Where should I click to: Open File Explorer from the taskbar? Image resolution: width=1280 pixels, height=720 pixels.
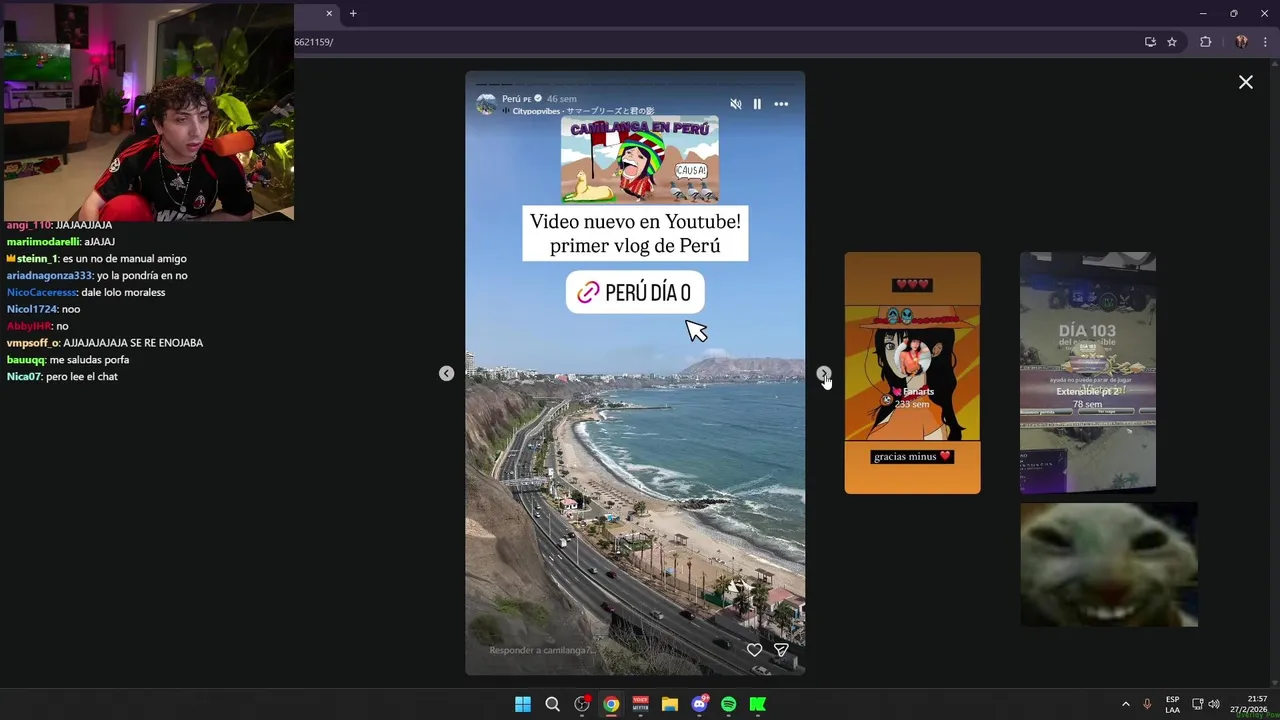point(670,704)
